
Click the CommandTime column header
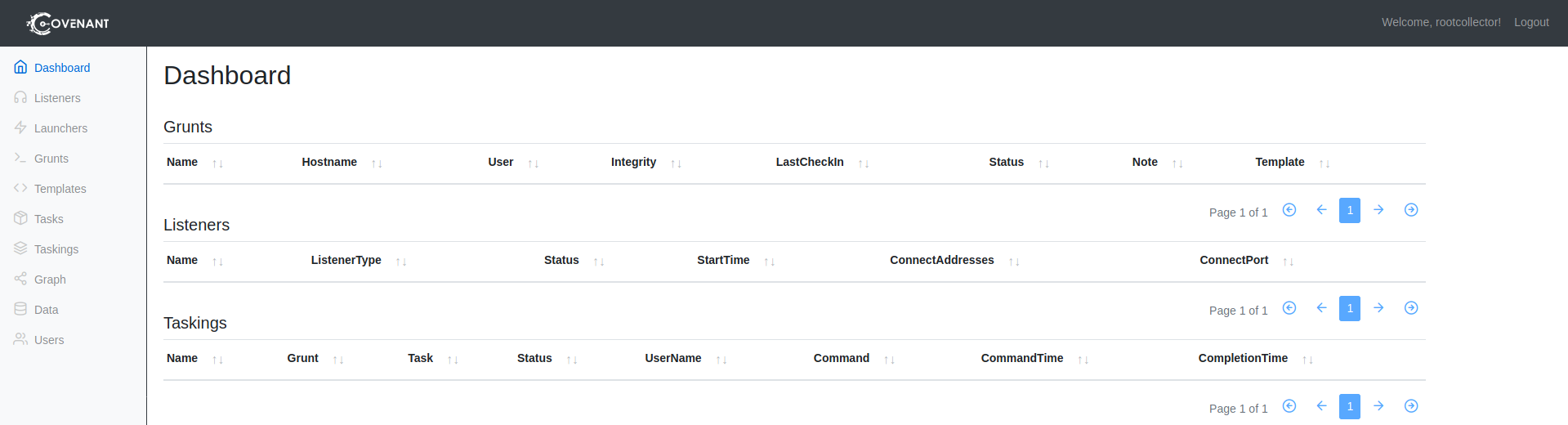(x=1022, y=358)
